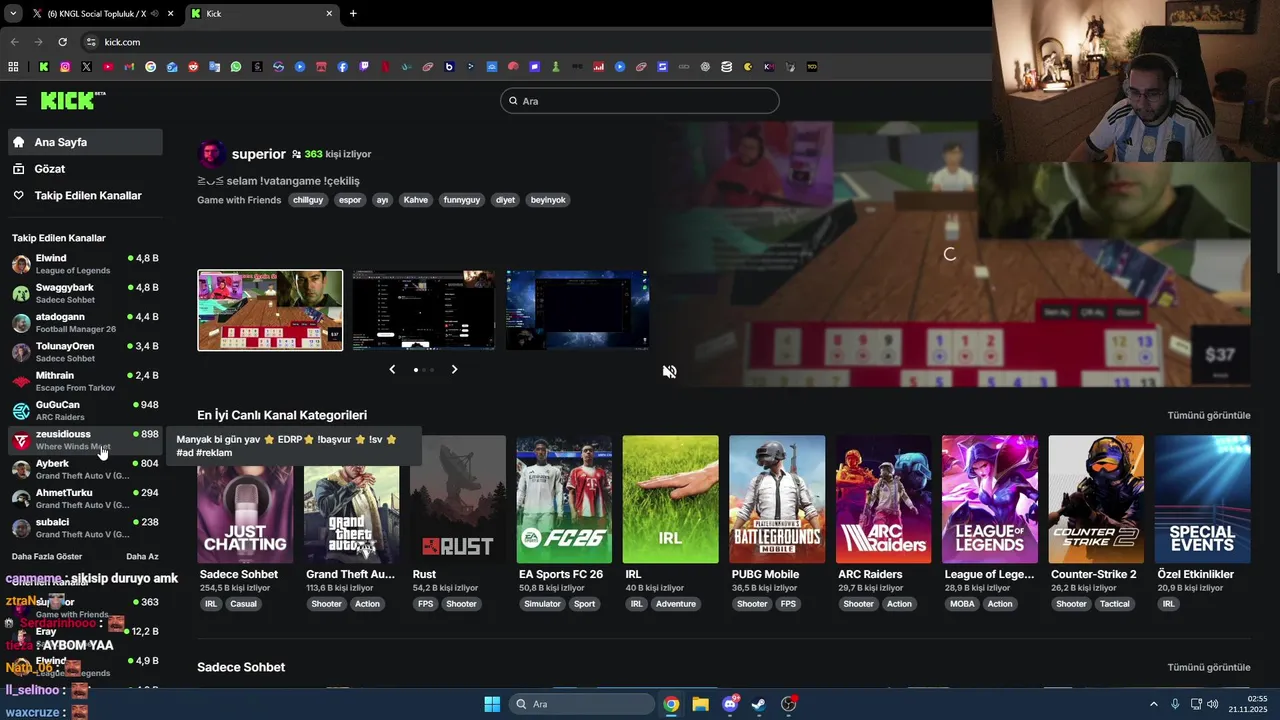Select the espor tag

(350, 200)
